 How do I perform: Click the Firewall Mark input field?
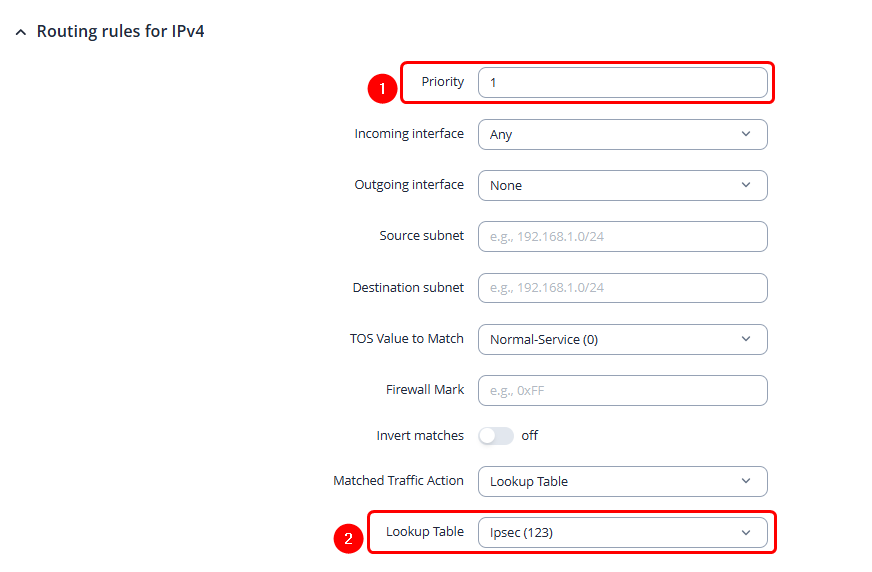(622, 390)
